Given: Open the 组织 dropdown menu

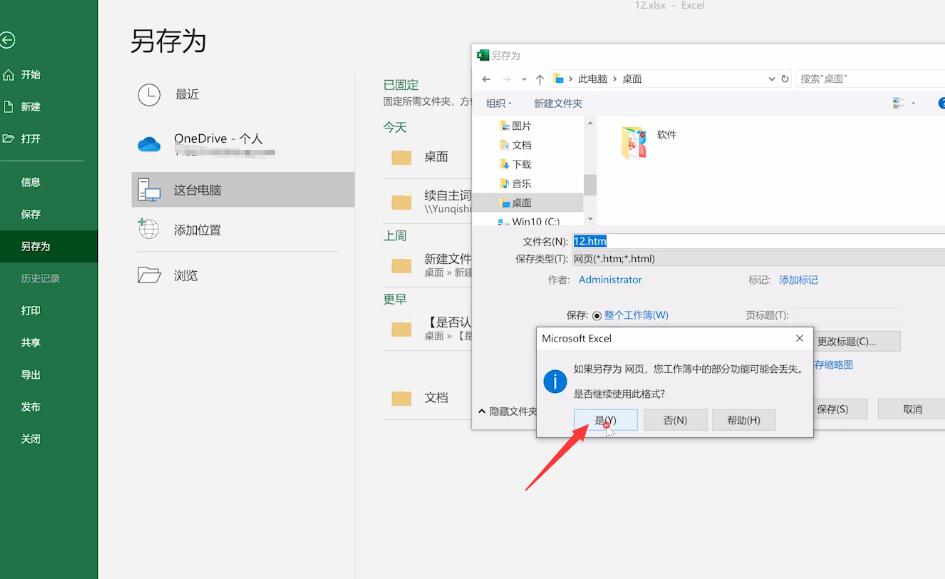Looking at the screenshot, I should tap(498, 104).
